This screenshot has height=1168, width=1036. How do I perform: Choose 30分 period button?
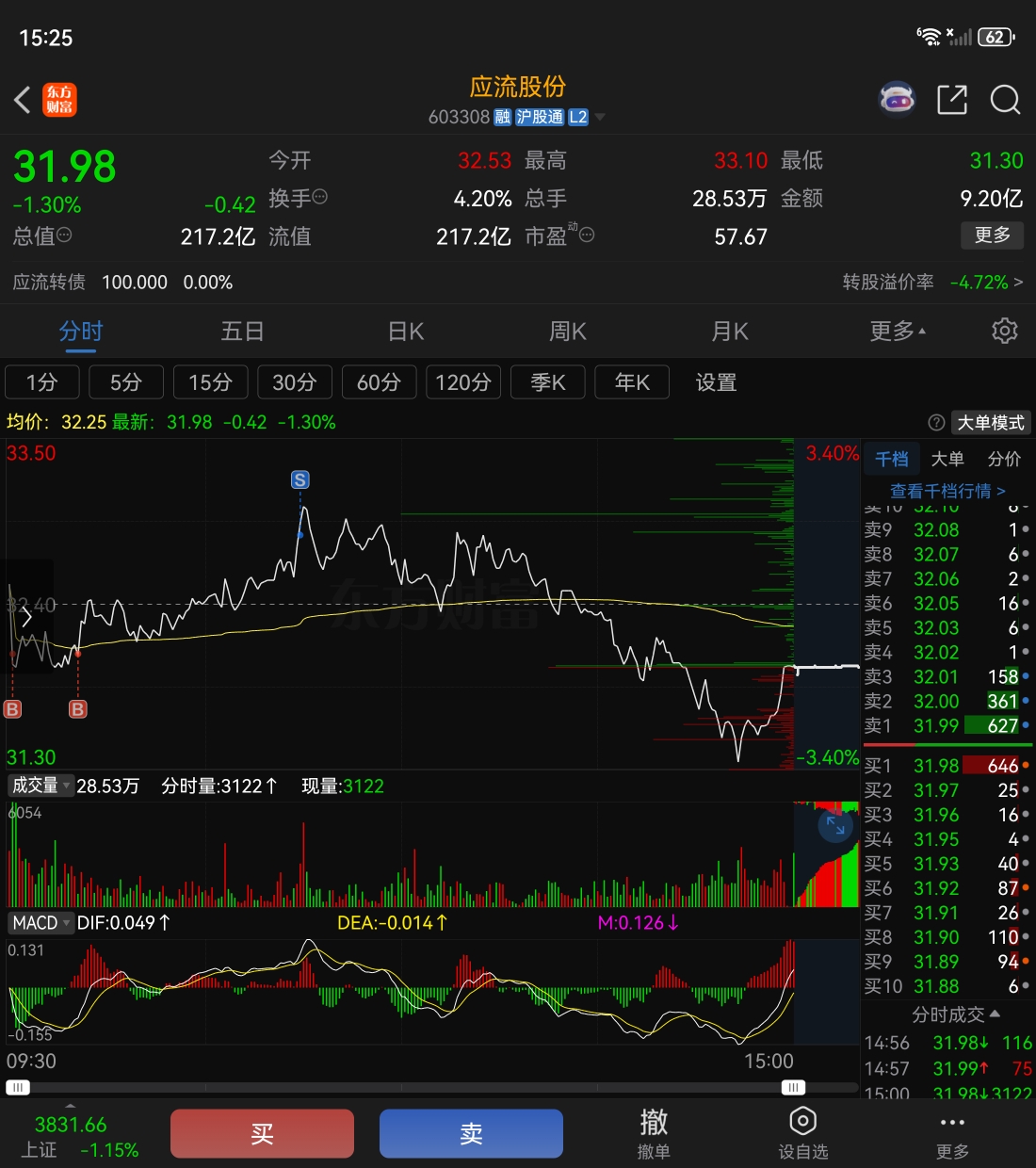(295, 382)
